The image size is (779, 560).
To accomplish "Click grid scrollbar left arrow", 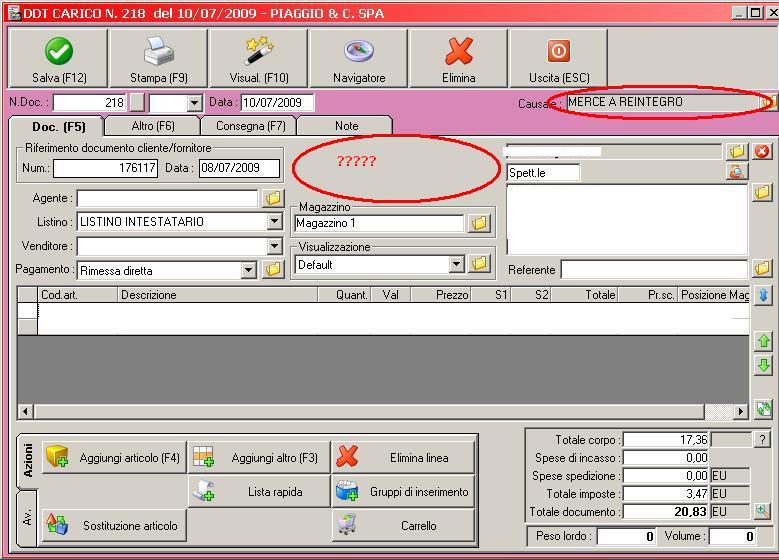I will 25,411.
